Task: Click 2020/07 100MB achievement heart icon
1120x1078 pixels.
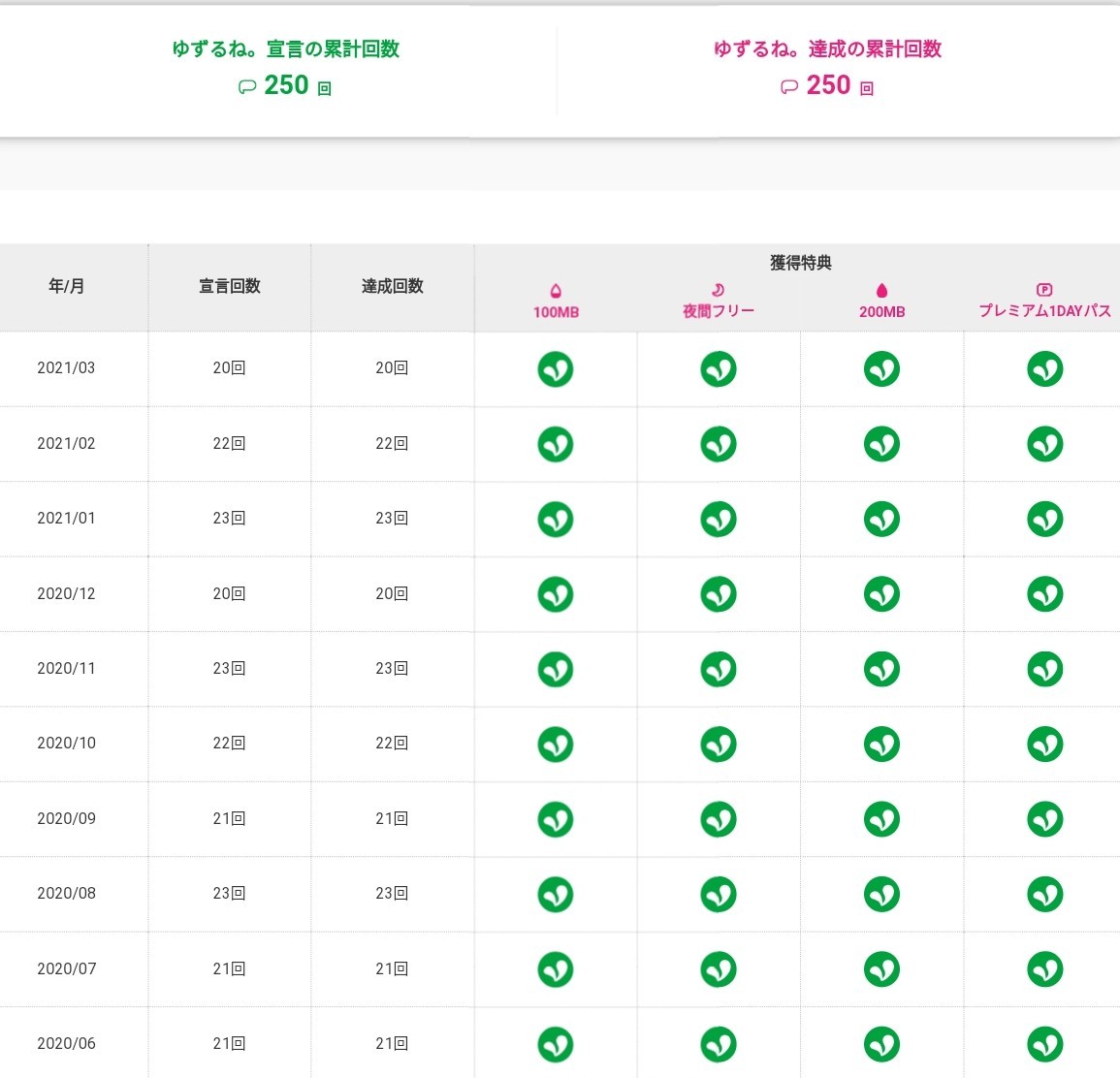Action: coord(556,969)
